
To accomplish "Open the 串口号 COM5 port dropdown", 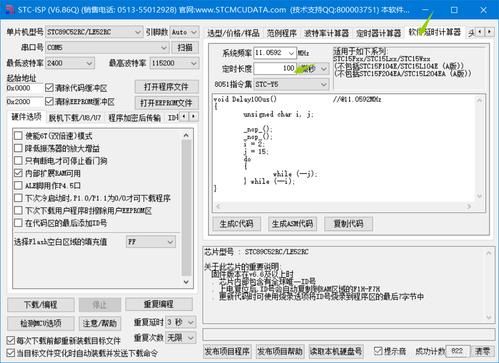I will pyautogui.click(x=107, y=47).
